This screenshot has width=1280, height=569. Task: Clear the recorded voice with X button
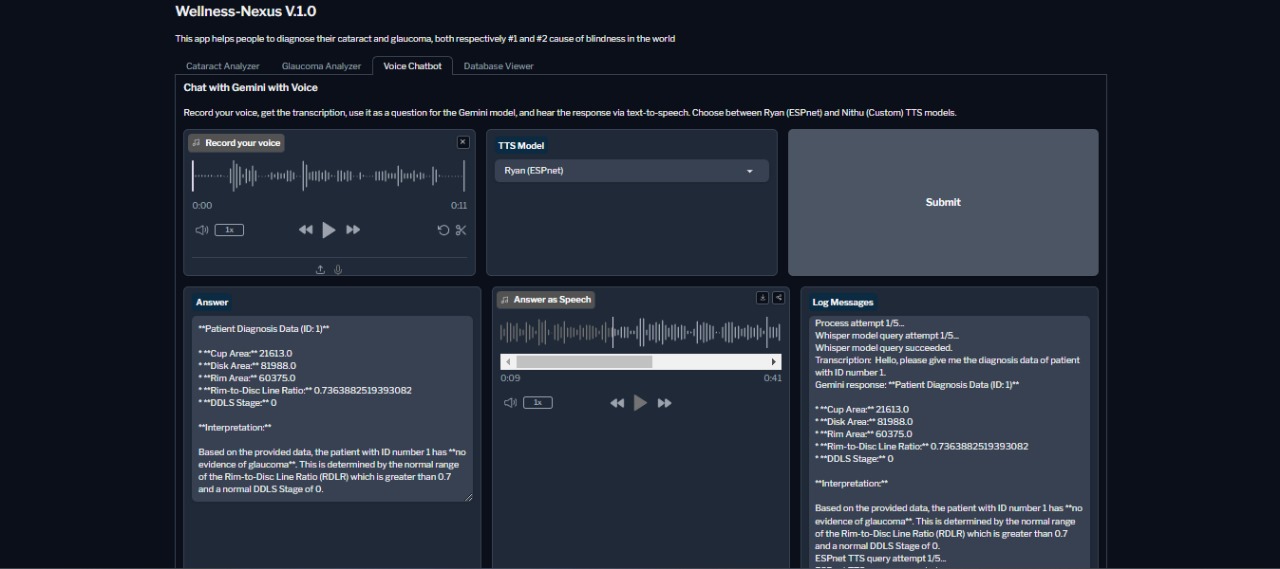[x=463, y=142]
